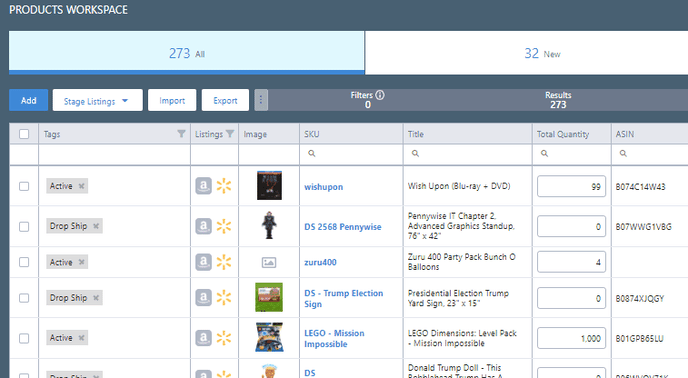Click search icon in Total Quantity filter
The image size is (688, 378).
(x=544, y=153)
